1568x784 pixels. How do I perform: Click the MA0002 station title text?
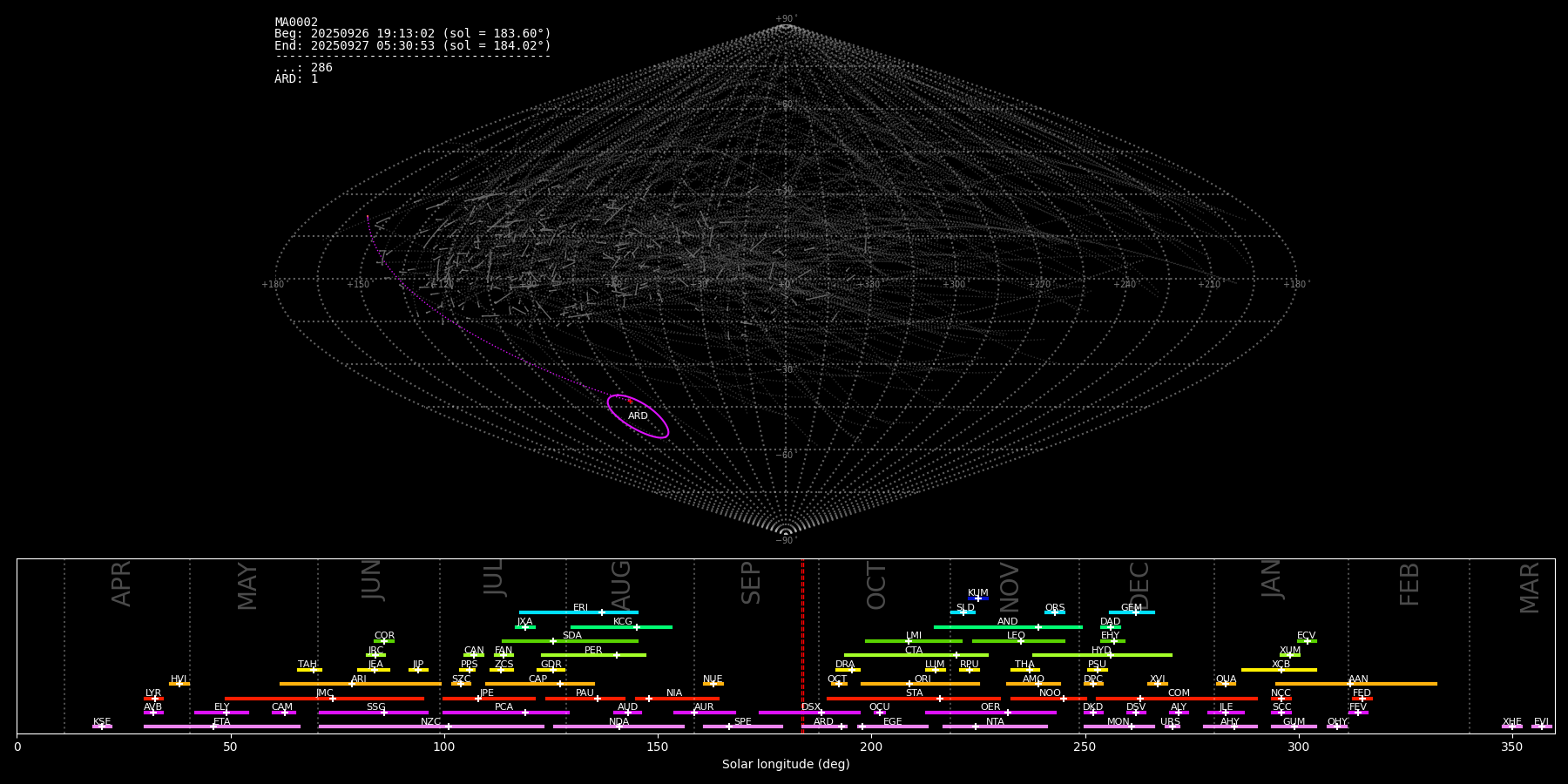point(296,23)
